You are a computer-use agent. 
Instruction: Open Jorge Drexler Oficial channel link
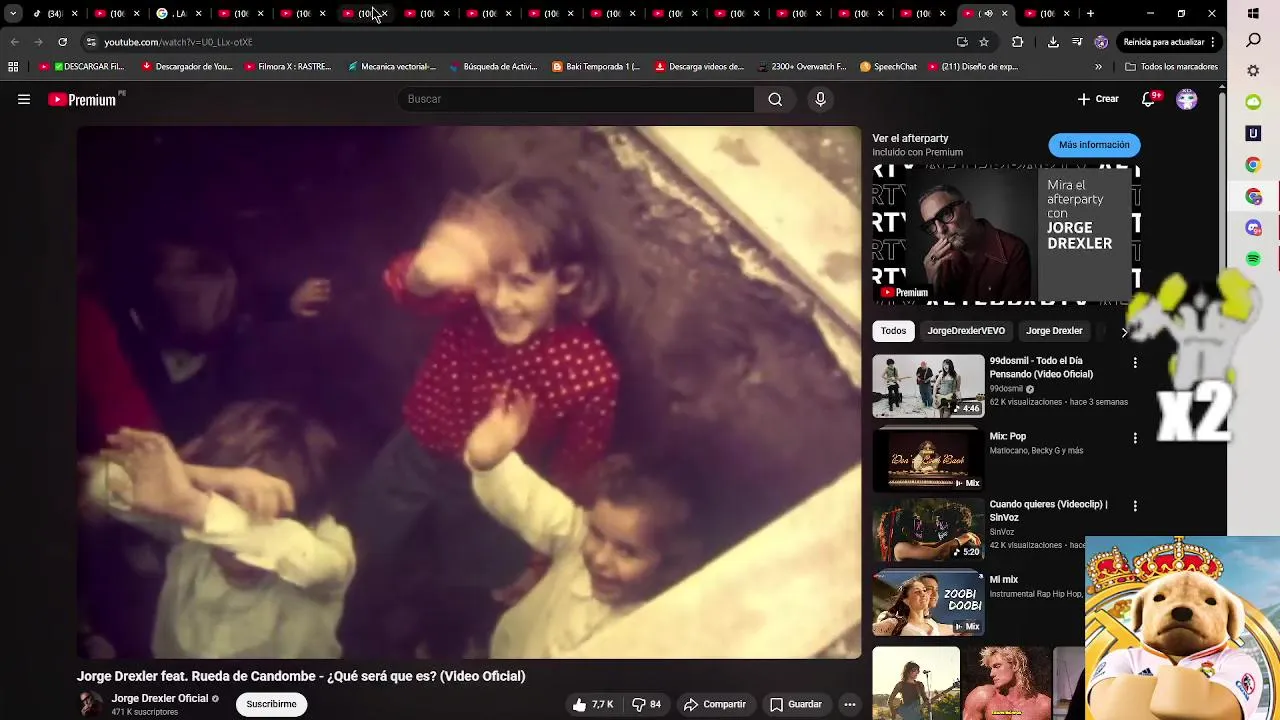(x=160, y=698)
